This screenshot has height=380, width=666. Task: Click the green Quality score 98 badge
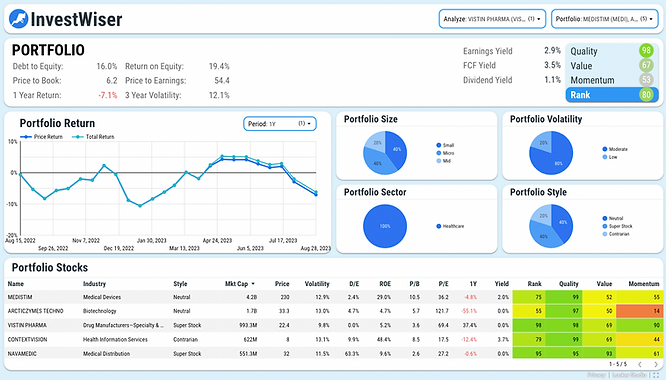646,51
